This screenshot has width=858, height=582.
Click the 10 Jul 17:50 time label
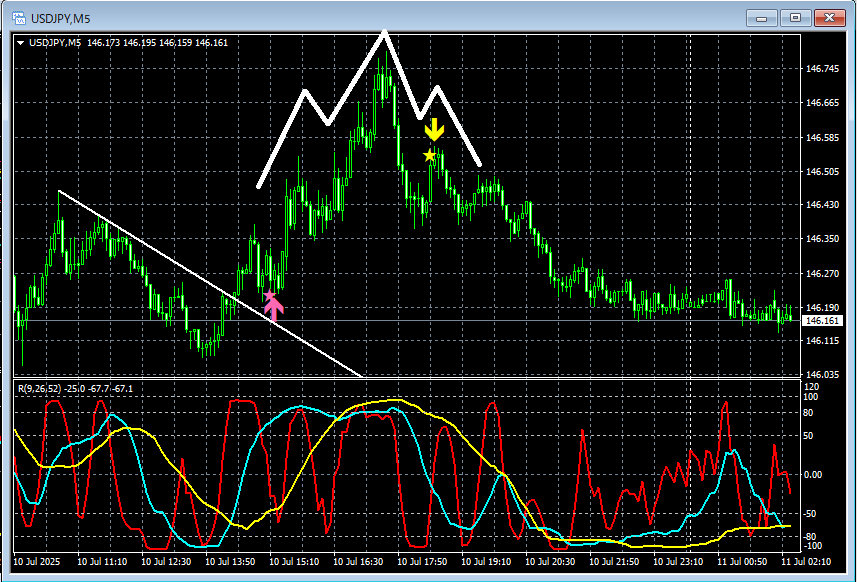tap(422, 562)
